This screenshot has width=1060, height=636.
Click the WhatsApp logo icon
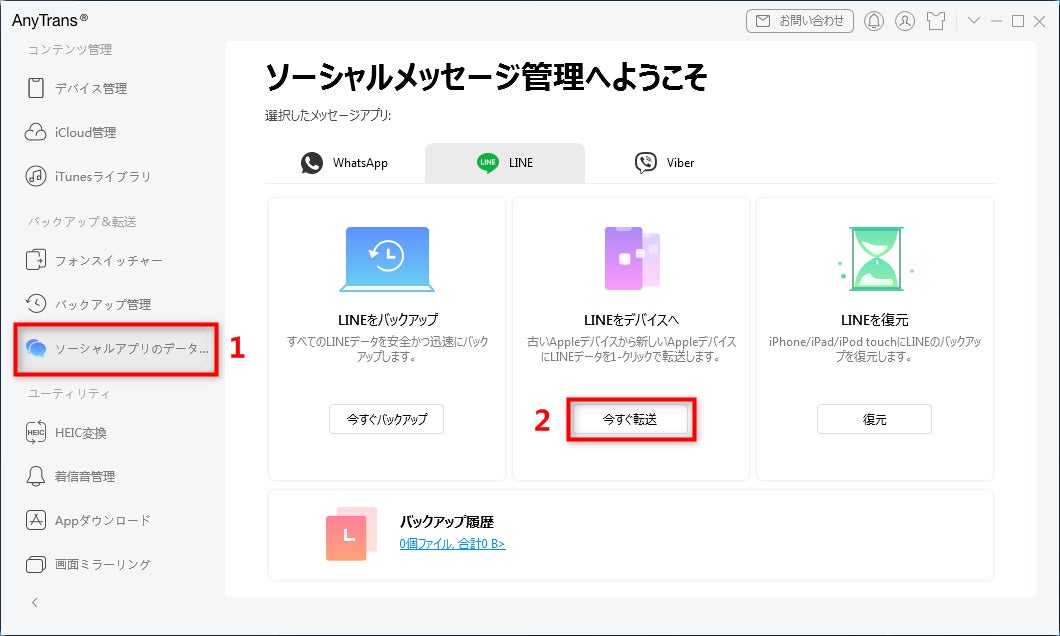pos(312,163)
